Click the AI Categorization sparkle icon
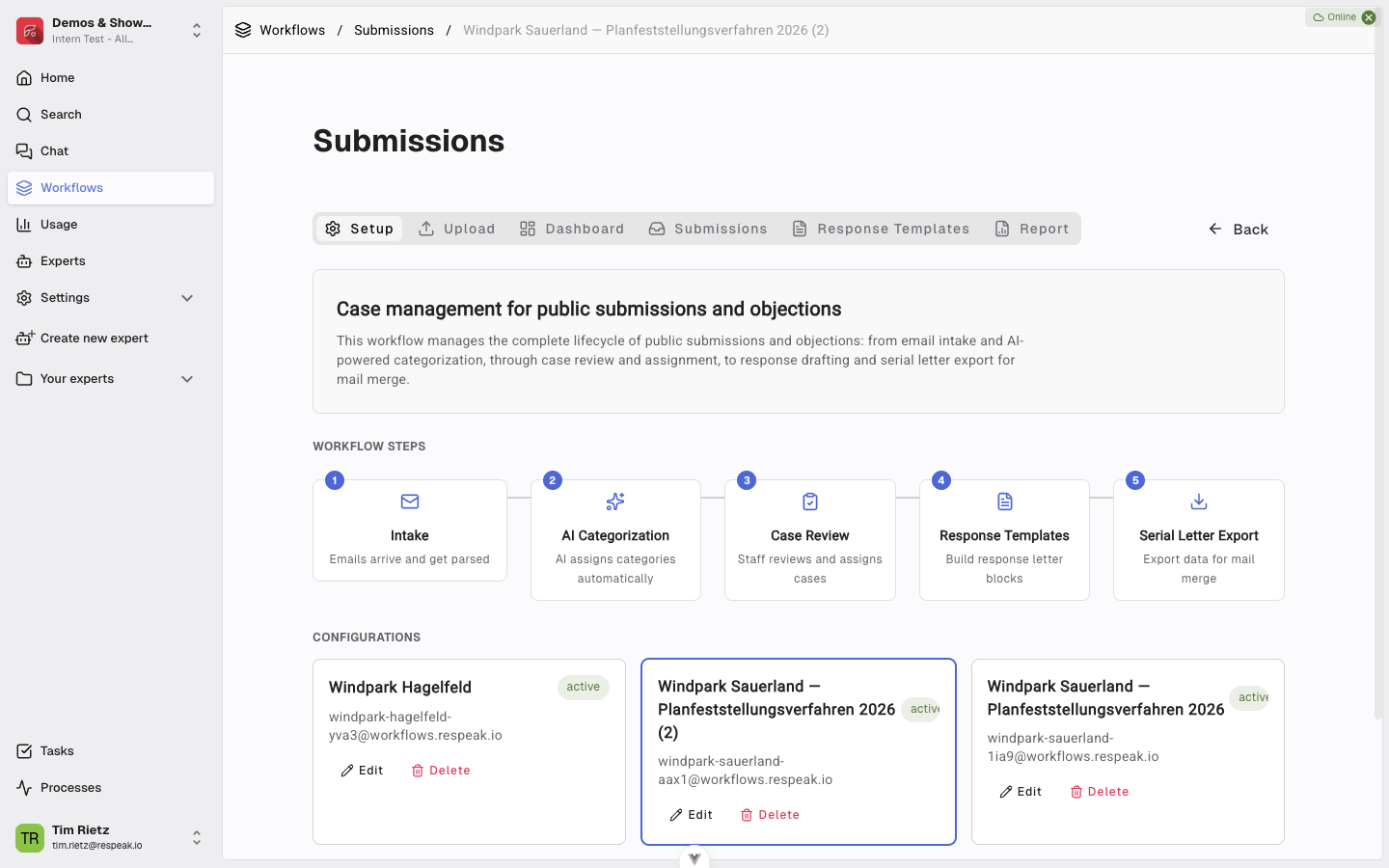The height and width of the screenshot is (868, 1389). point(615,502)
